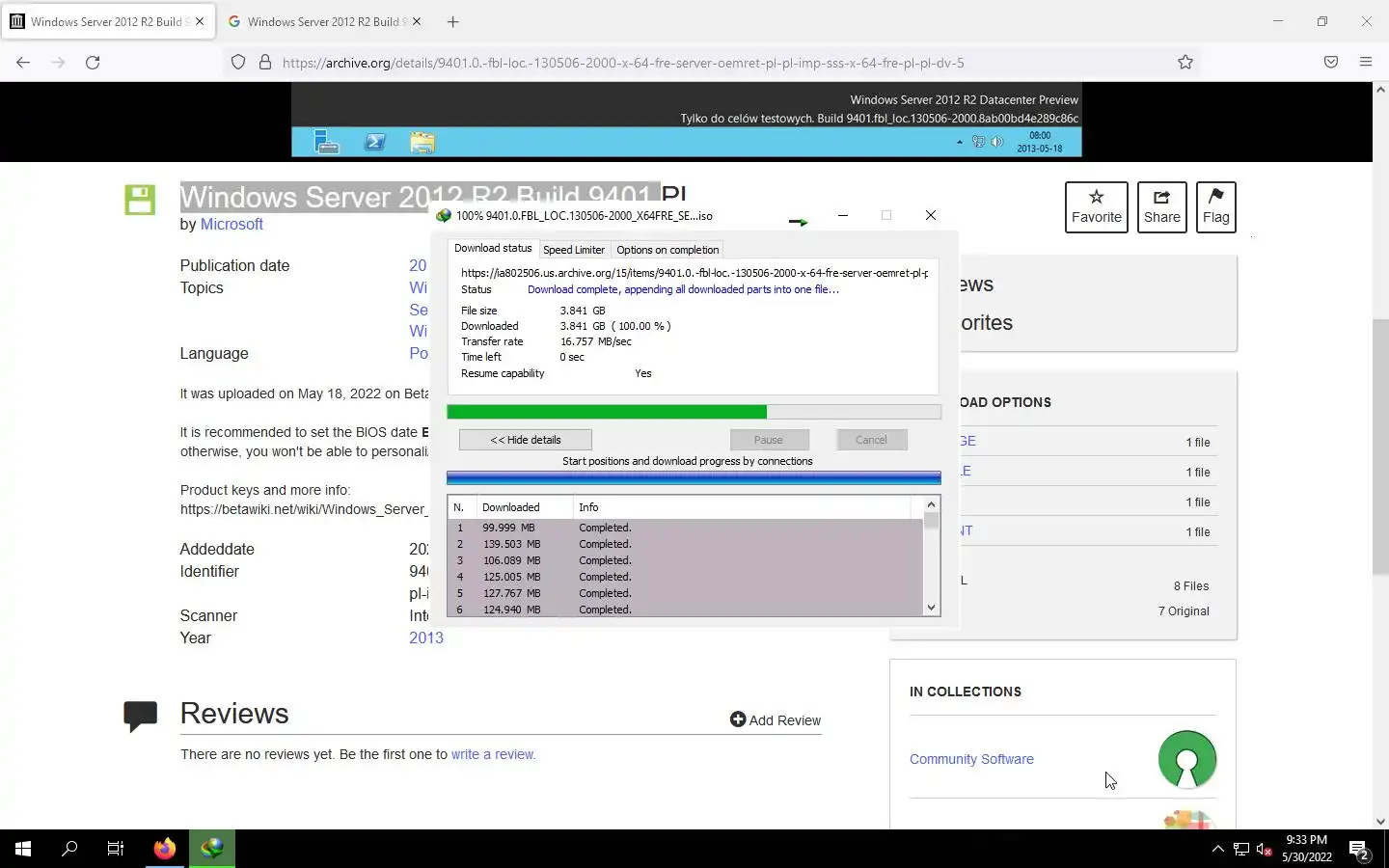This screenshot has width=1389, height=868.
Task: Select connection row 5 with 127.767 MB
Action: click(685, 593)
